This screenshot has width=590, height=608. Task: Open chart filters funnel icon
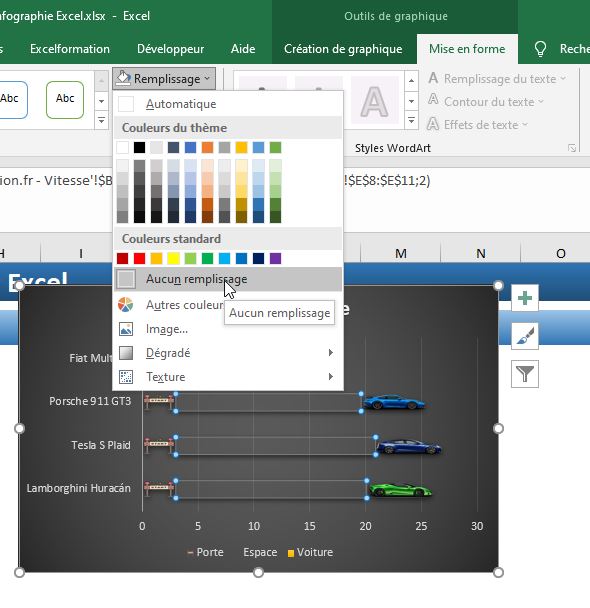(x=524, y=374)
